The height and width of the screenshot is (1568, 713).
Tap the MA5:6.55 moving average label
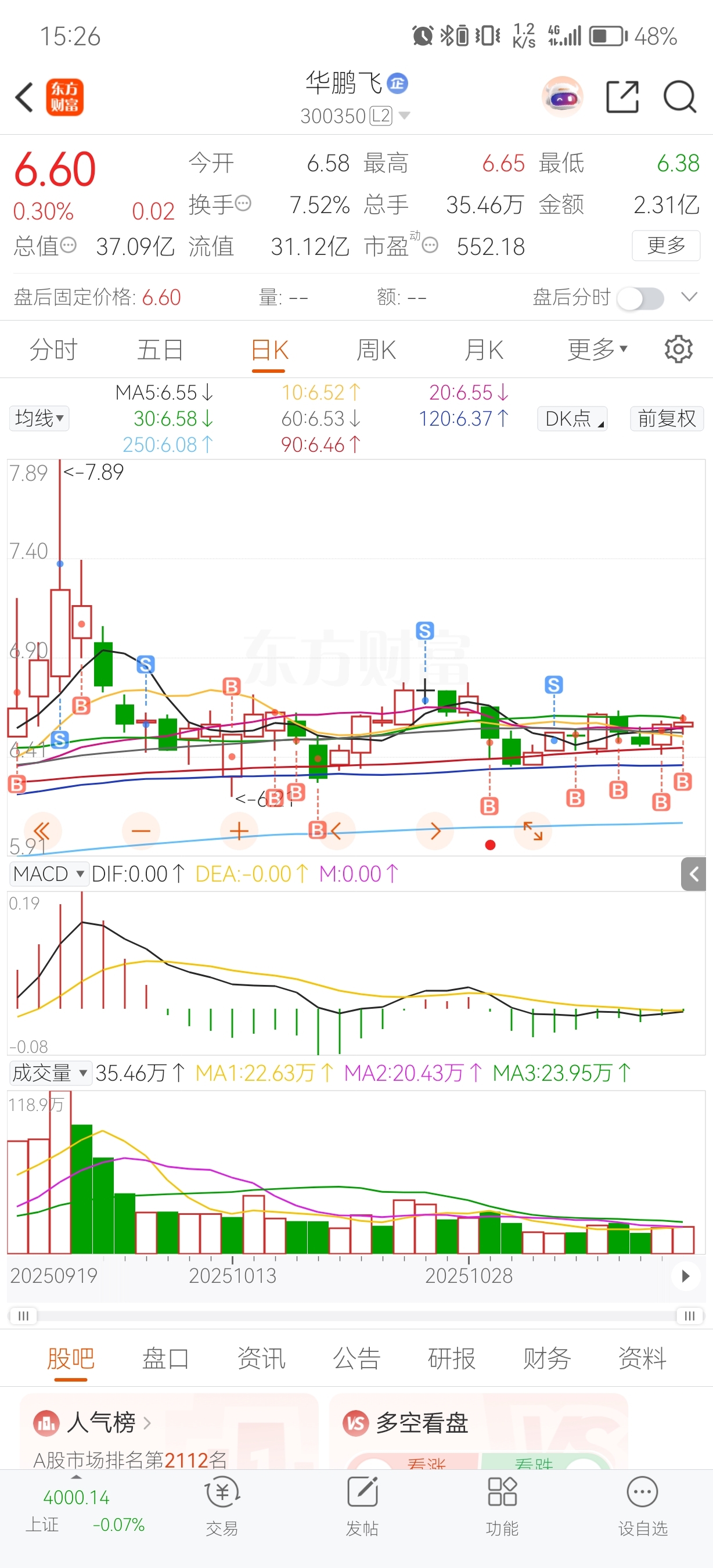pyautogui.click(x=164, y=393)
